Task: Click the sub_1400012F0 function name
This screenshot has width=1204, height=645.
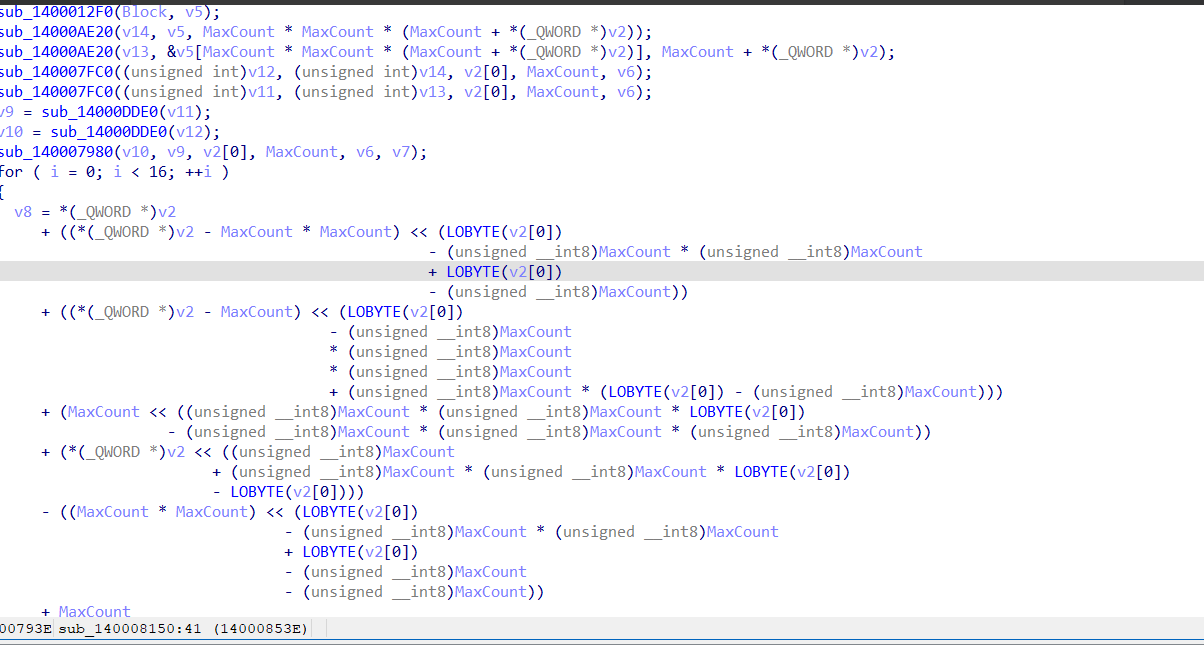Action: [56, 12]
